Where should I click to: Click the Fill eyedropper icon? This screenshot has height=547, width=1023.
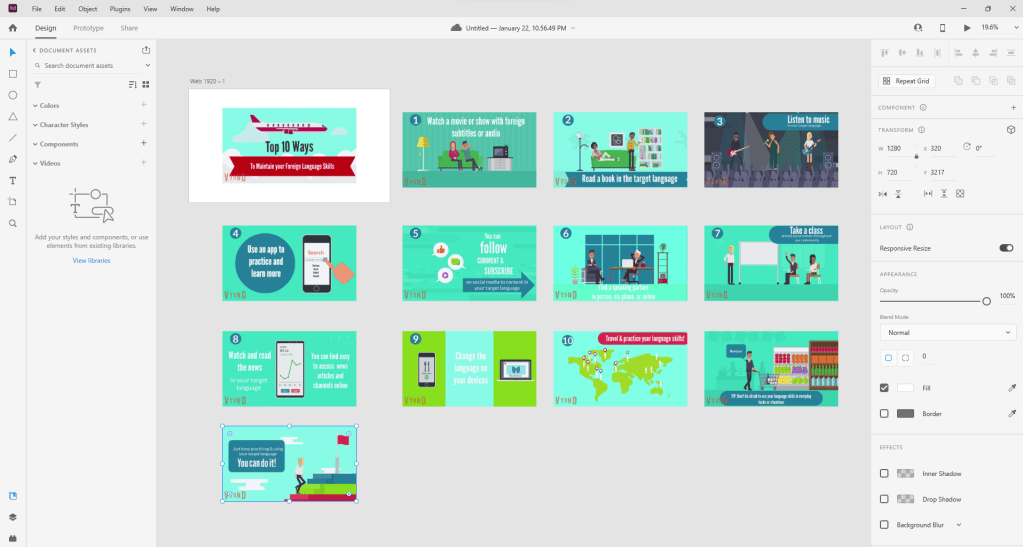pos(1010,387)
